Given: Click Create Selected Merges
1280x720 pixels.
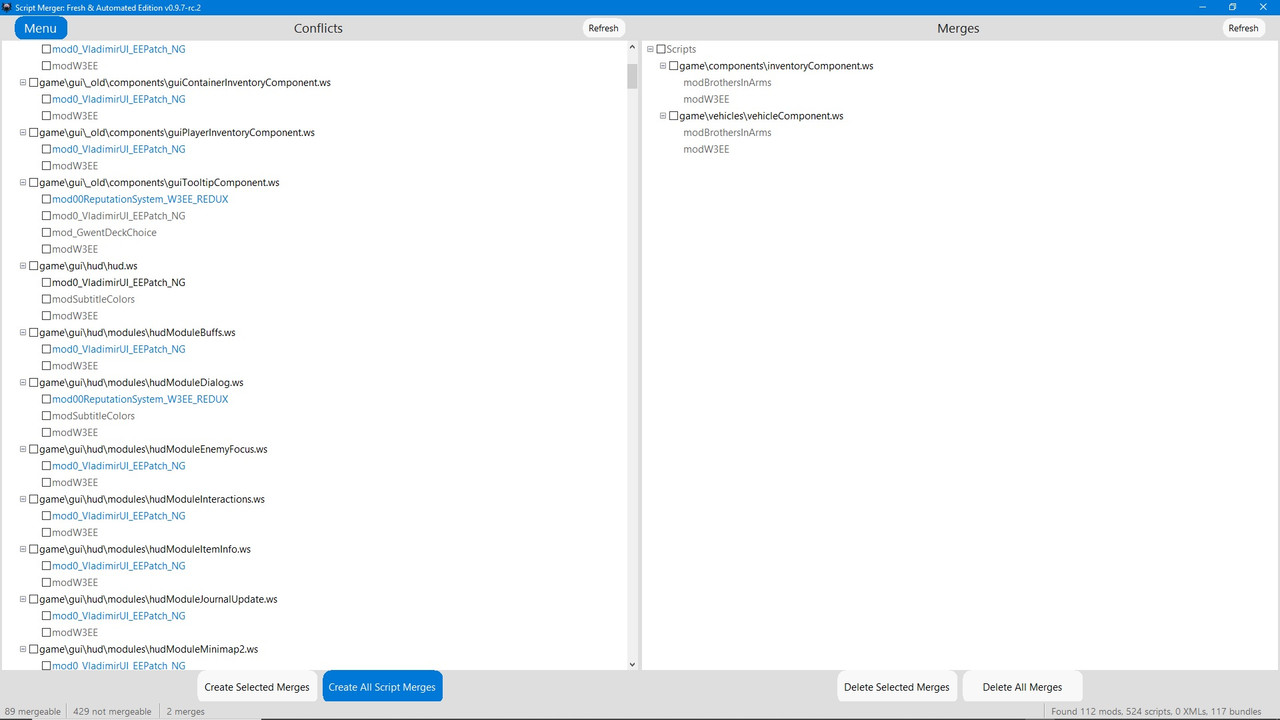Looking at the screenshot, I should (x=257, y=687).
